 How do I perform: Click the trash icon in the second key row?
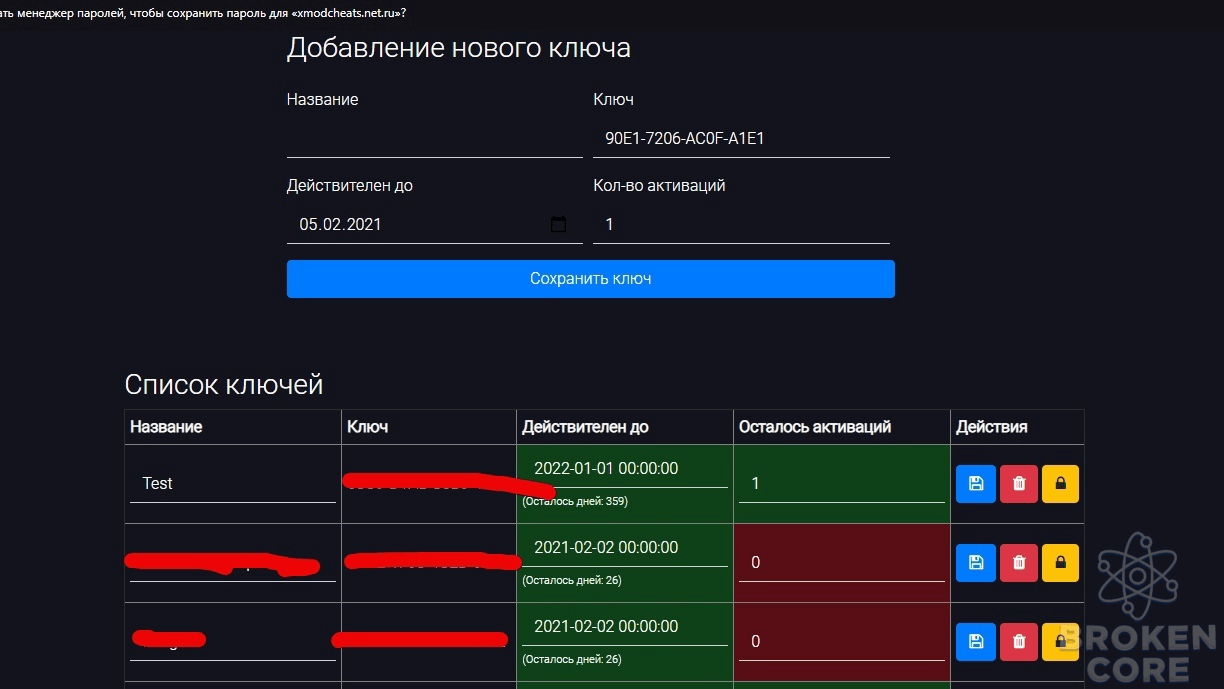tap(1019, 563)
